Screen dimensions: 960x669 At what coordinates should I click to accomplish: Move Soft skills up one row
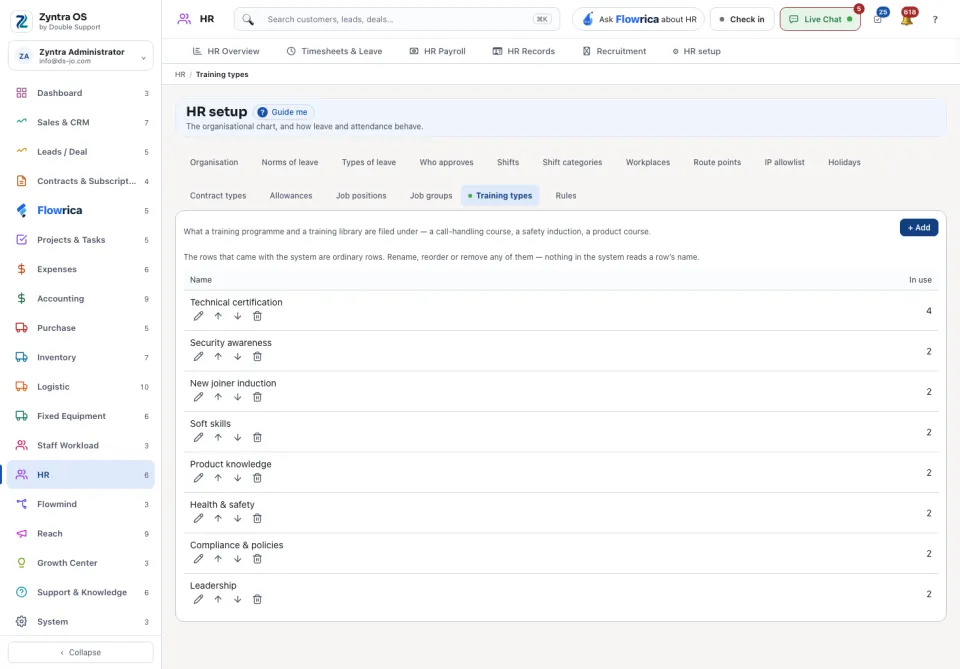(218, 438)
